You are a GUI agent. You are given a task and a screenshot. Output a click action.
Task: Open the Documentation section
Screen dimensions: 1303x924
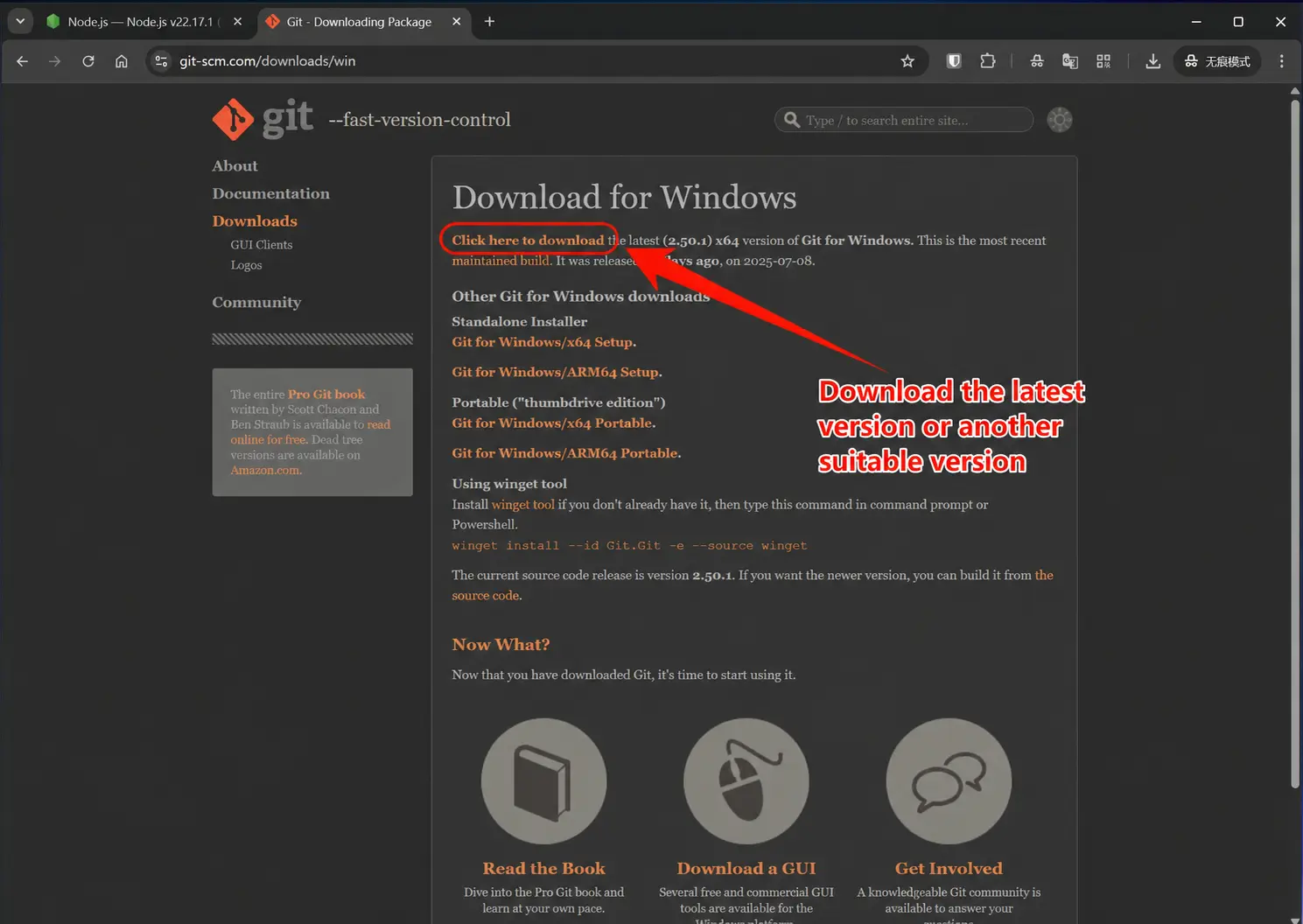pyautogui.click(x=270, y=193)
